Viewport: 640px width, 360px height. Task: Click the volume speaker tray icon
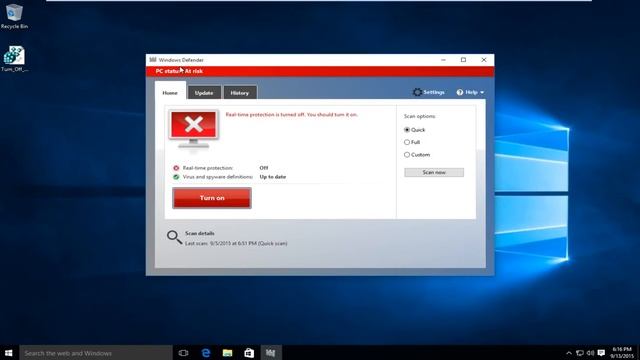tap(590, 353)
